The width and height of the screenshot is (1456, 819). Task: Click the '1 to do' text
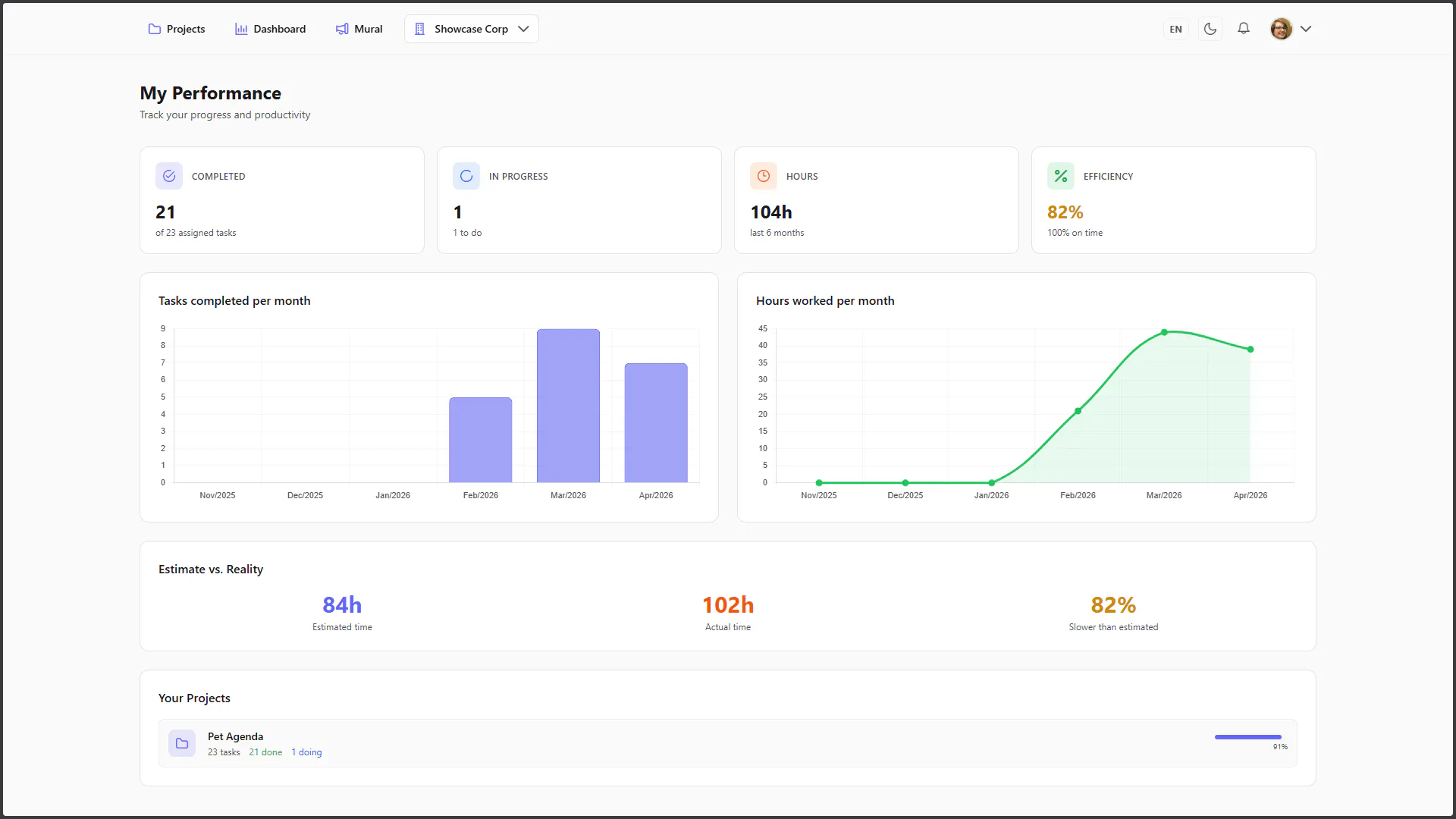pos(467,233)
